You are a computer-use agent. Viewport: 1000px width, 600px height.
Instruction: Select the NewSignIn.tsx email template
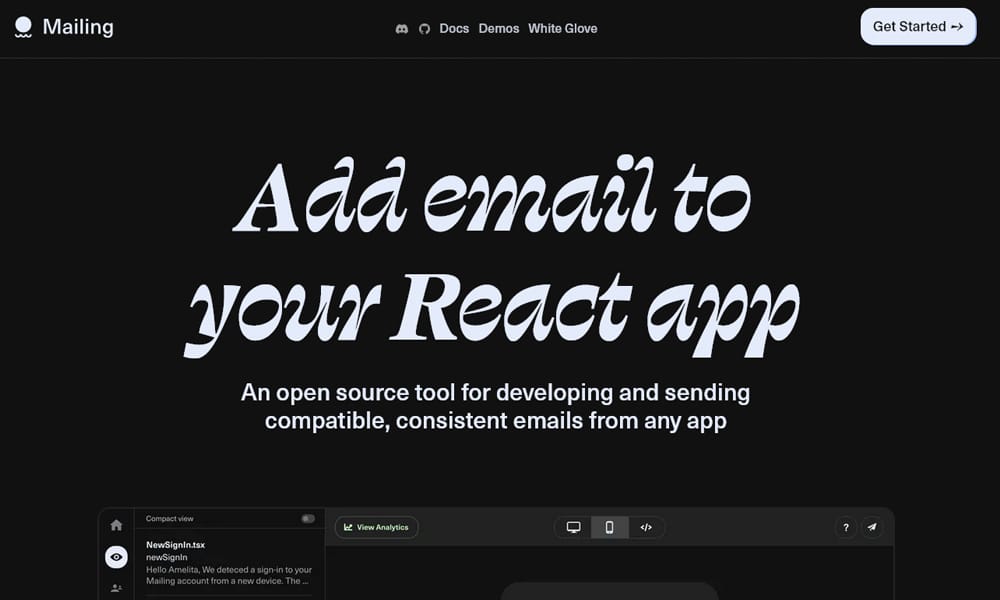click(175, 545)
